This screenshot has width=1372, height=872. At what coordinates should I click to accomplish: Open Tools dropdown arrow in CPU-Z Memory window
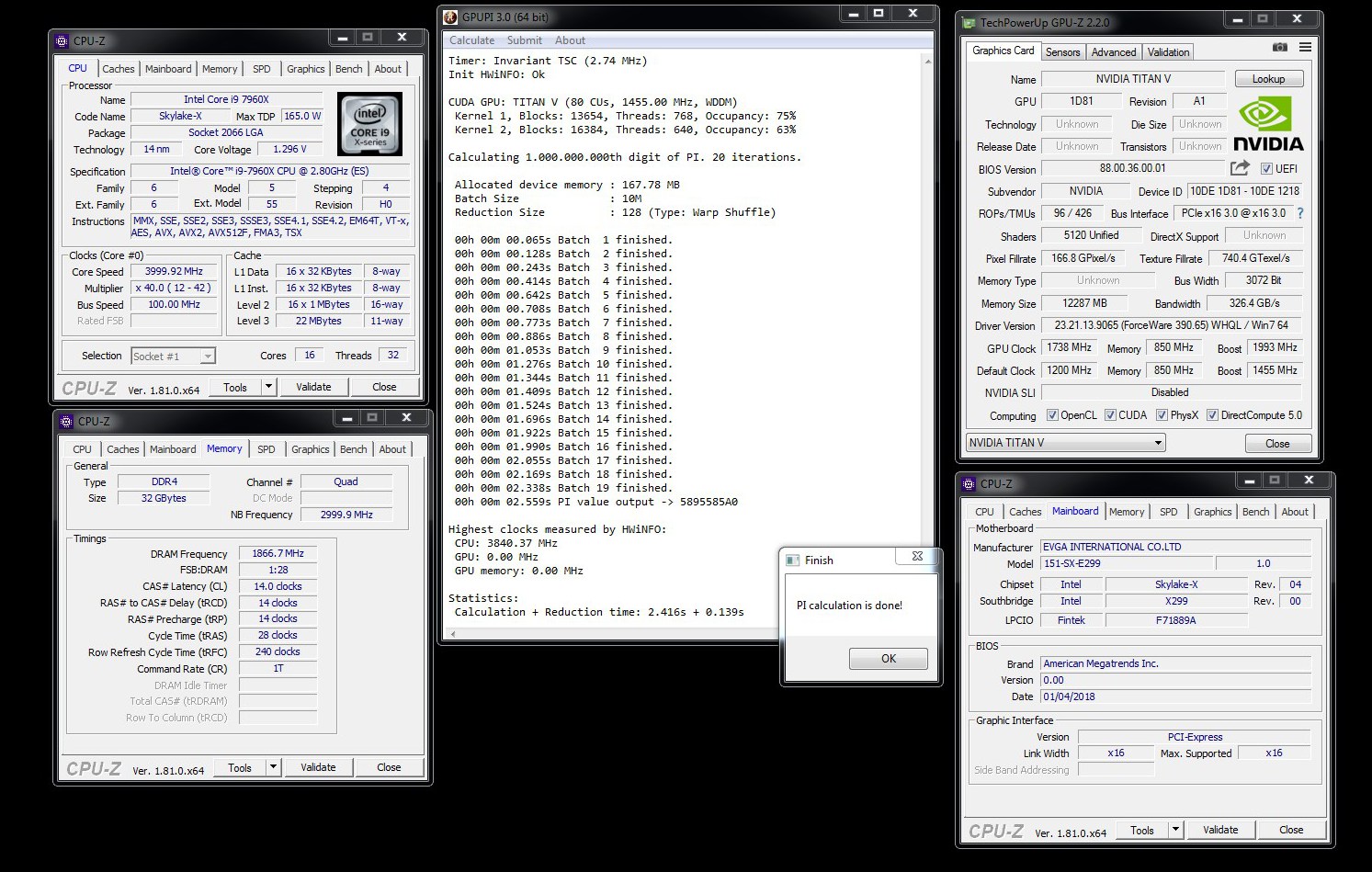pos(274,767)
